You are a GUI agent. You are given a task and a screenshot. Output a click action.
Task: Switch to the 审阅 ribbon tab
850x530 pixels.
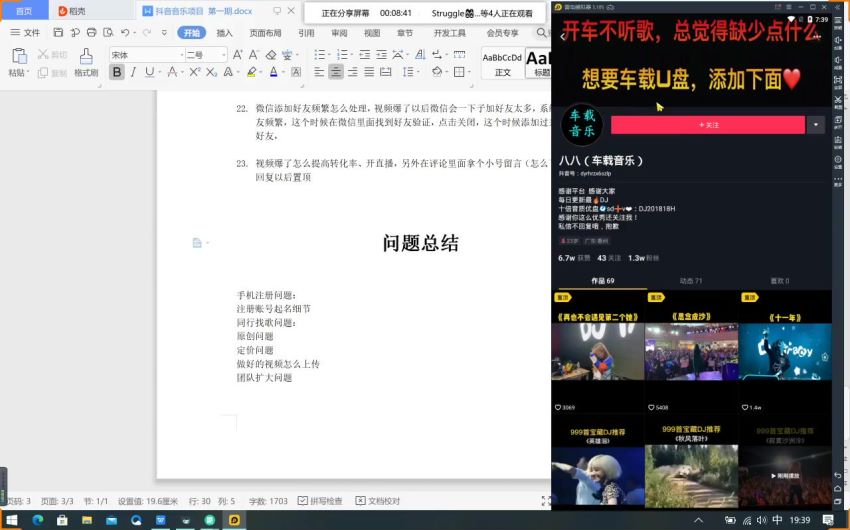pyautogui.click(x=339, y=33)
